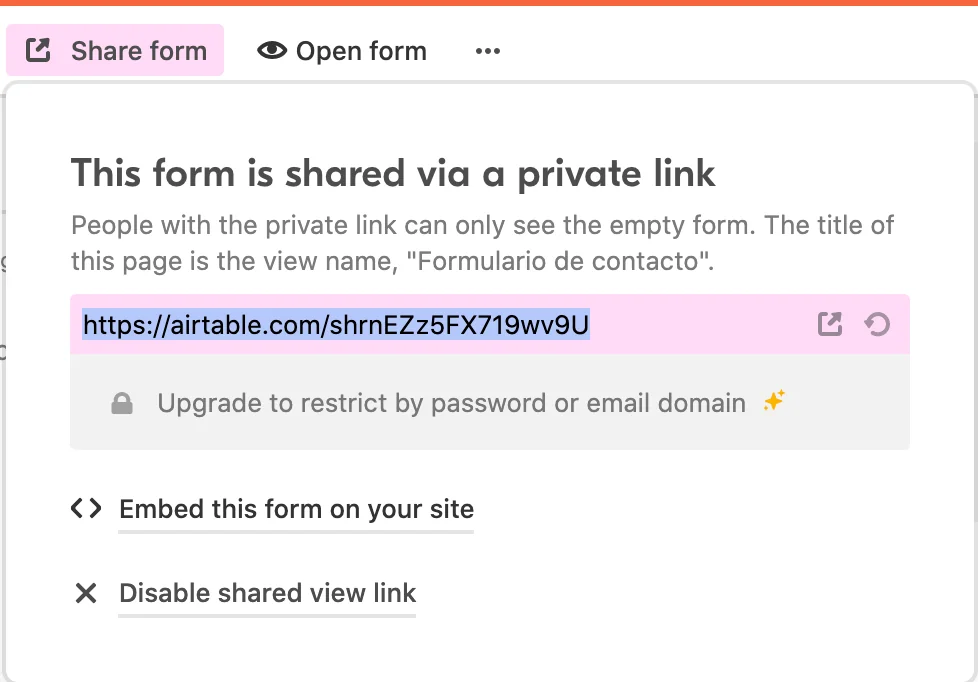Open the shared link in new tab icon

[x=830, y=324]
